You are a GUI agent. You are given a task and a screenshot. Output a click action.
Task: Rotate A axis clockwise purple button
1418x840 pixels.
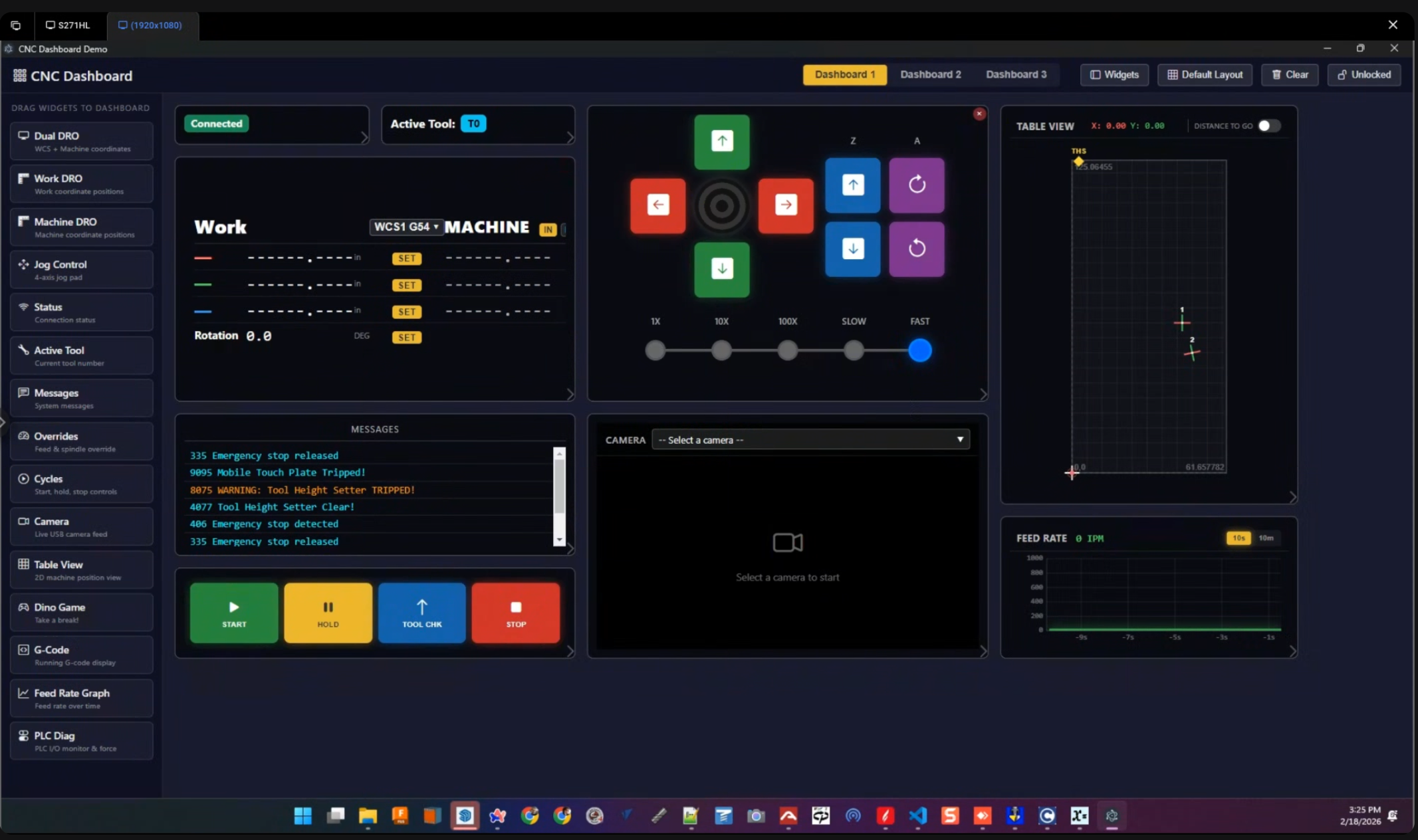click(x=916, y=185)
